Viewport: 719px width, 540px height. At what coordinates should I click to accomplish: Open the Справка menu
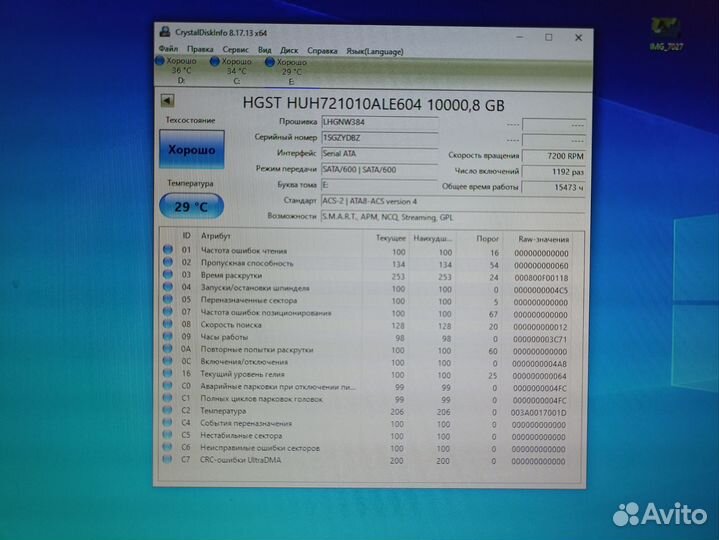(322, 50)
